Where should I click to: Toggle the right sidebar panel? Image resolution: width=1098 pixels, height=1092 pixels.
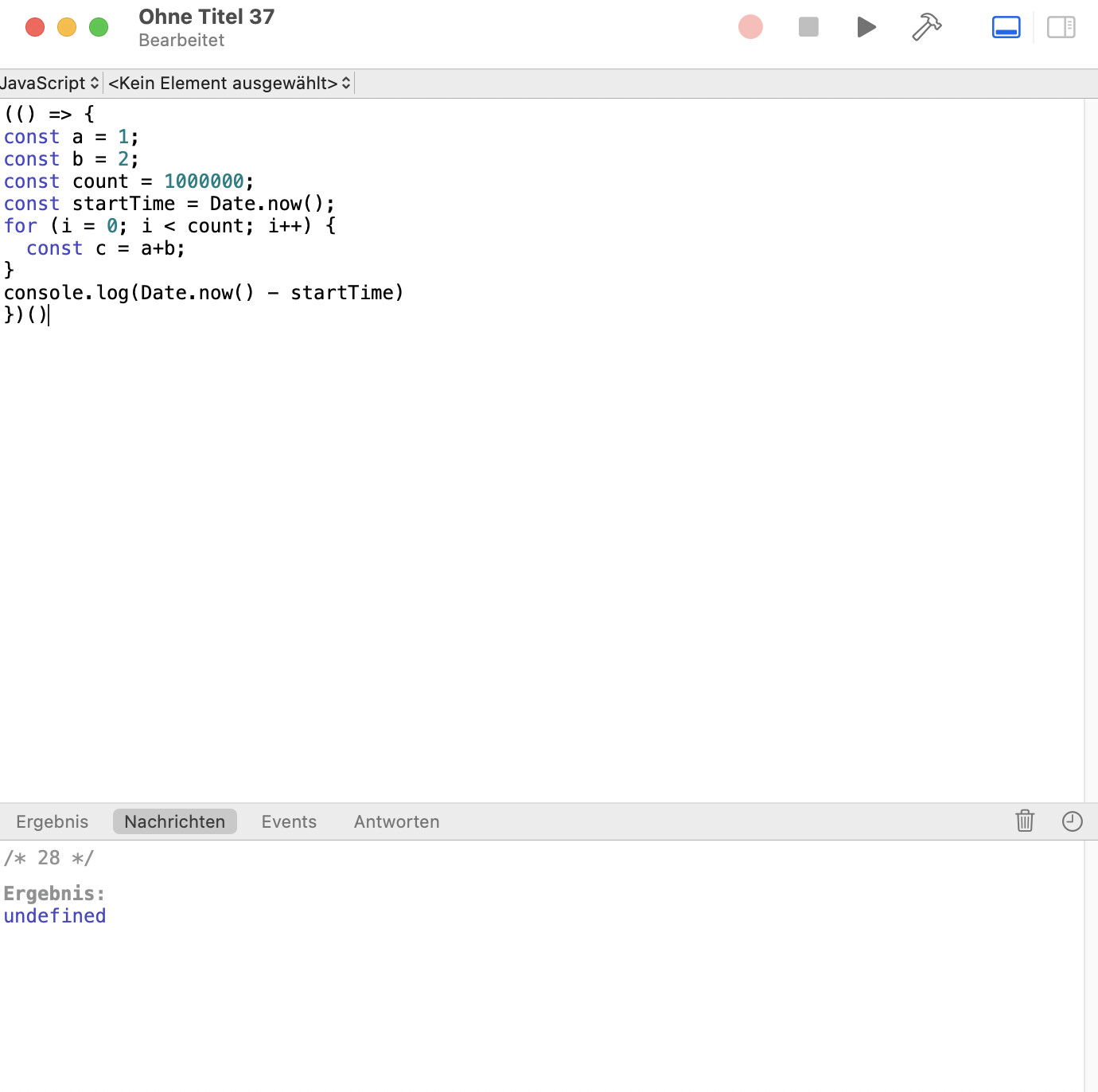(1061, 27)
